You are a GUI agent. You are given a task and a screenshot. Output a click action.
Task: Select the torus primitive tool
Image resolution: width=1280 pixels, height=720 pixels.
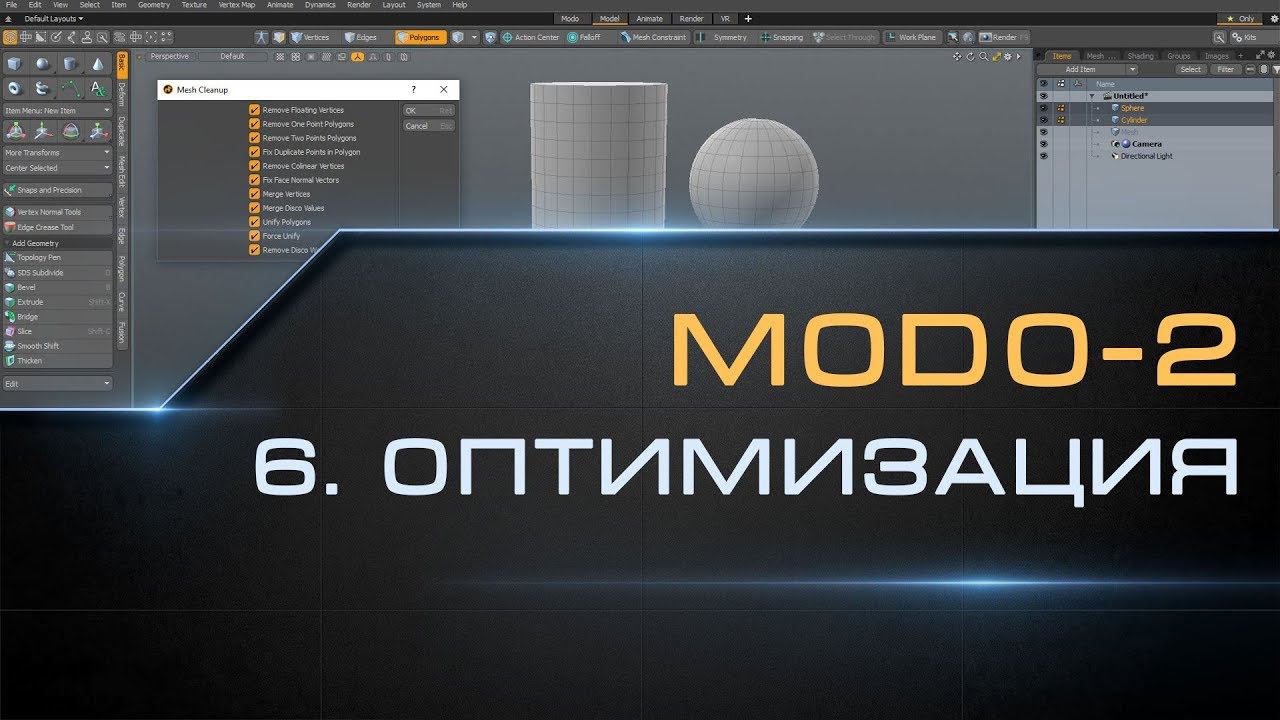pyautogui.click(x=15, y=88)
